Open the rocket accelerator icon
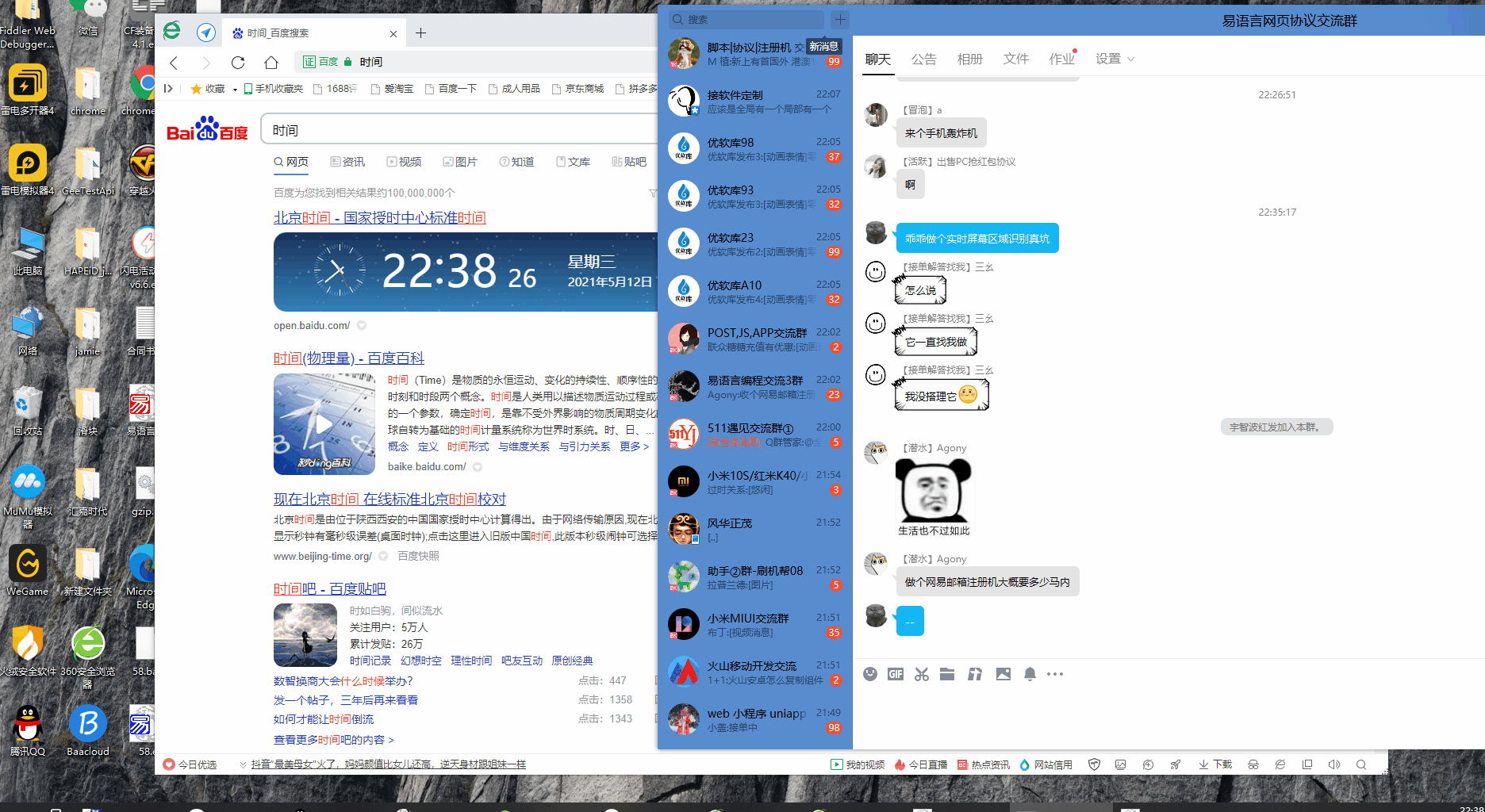The height and width of the screenshot is (812, 1485). coord(1176,764)
